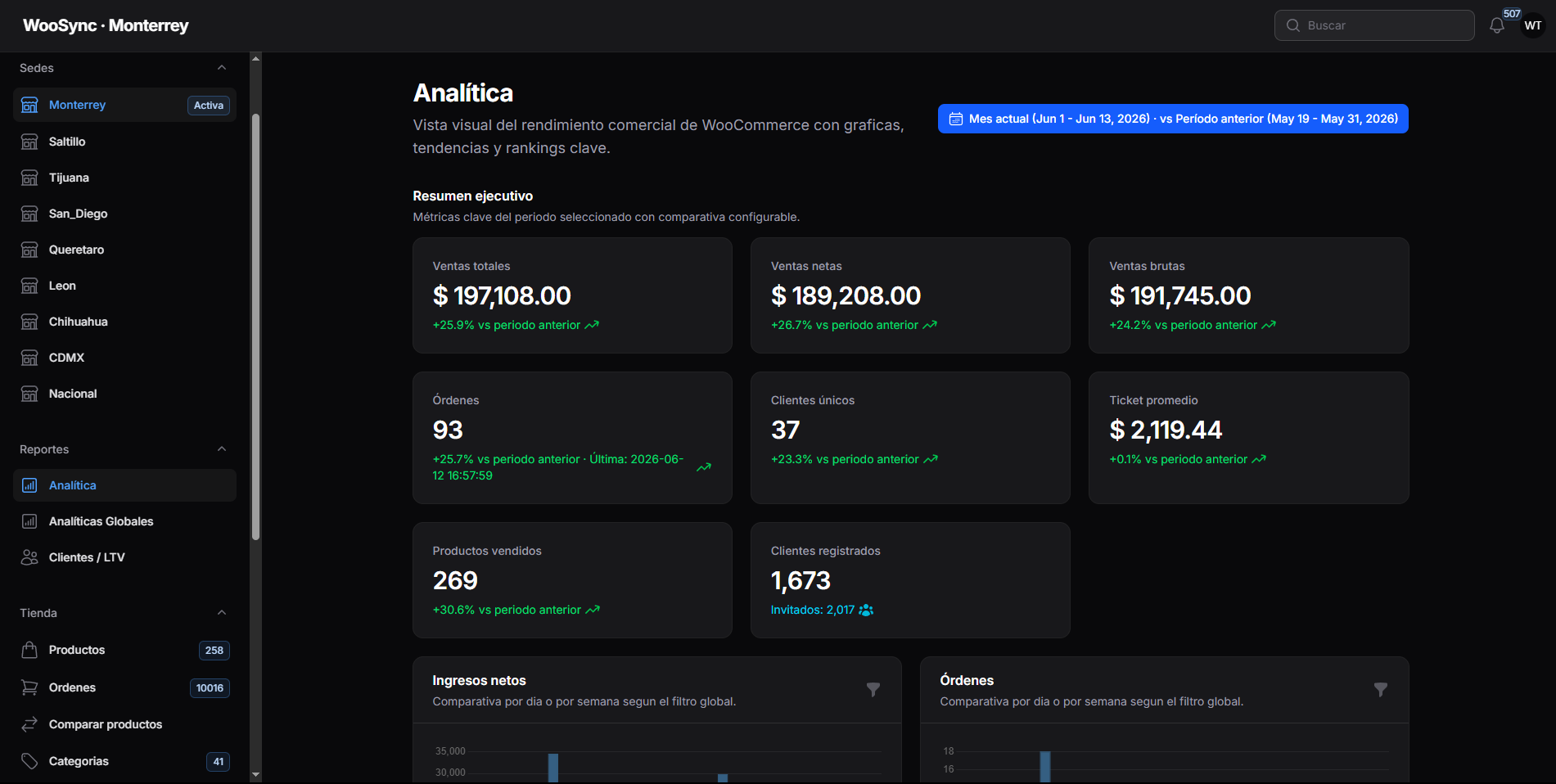Screen dimensions: 1556x784
Task: Switch to the Saltillo sede
Action: (124, 142)
